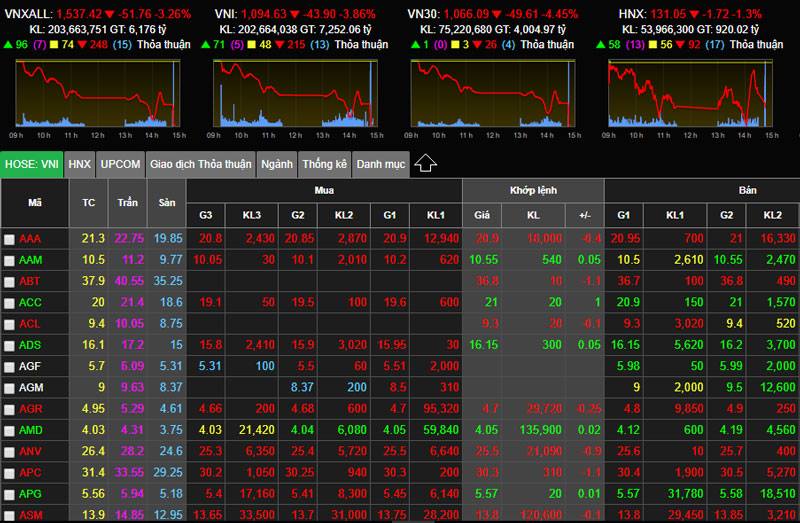Switch to the HNX tab
Screen dimensions: 800x523
coord(79,164)
